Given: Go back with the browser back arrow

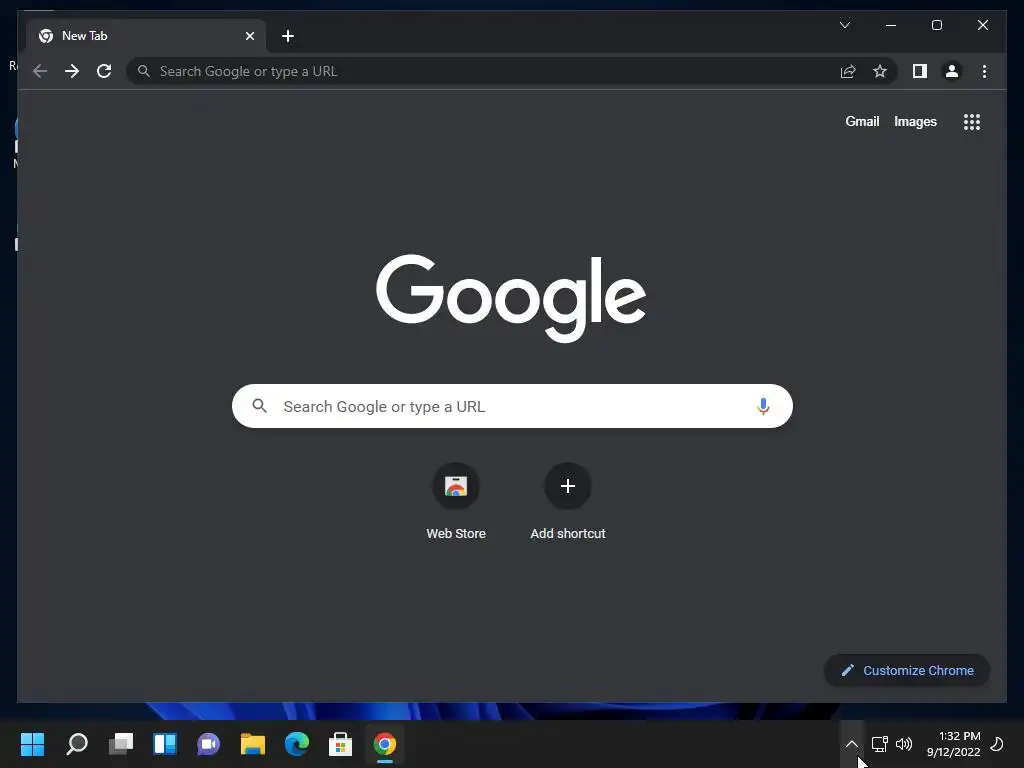Looking at the screenshot, I should click(x=40, y=71).
